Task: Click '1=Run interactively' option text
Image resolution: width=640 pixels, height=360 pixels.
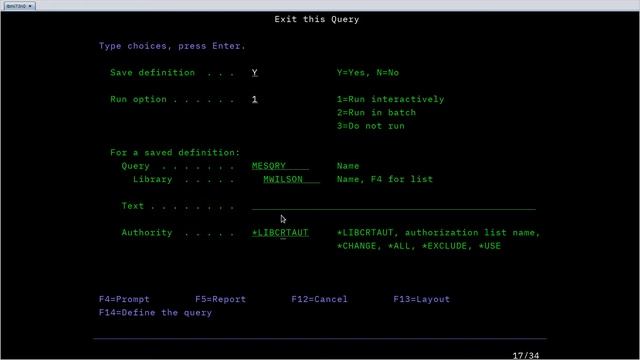Action: 390,99
